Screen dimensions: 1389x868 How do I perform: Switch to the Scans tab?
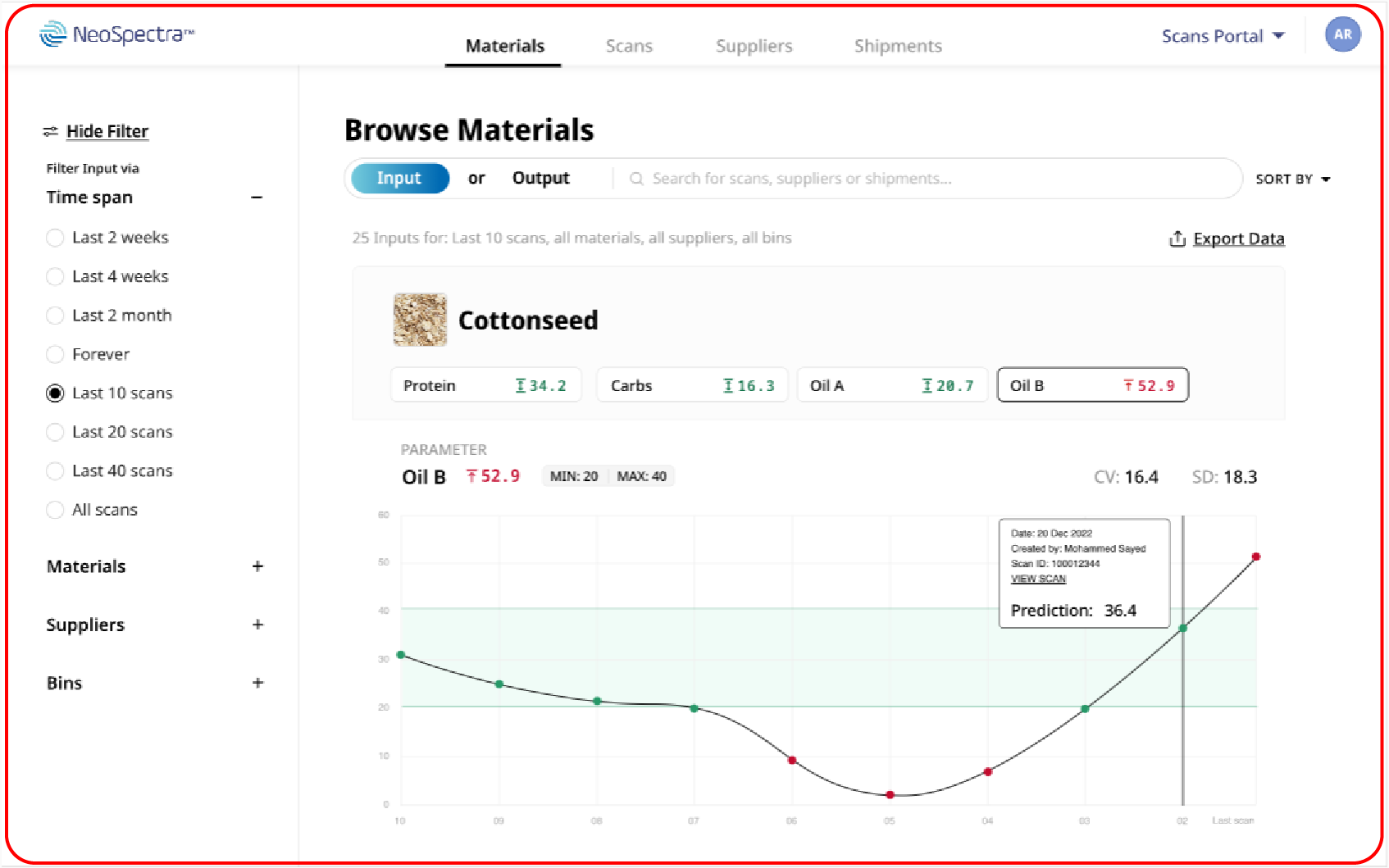point(629,46)
